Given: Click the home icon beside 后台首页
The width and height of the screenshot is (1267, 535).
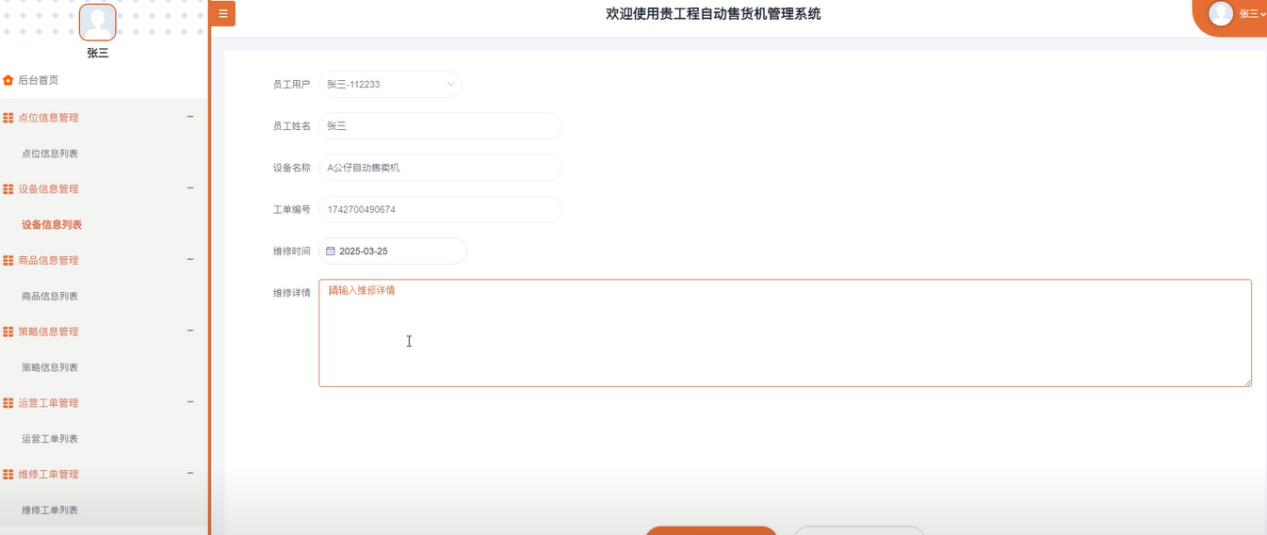Looking at the screenshot, I should 8,80.
